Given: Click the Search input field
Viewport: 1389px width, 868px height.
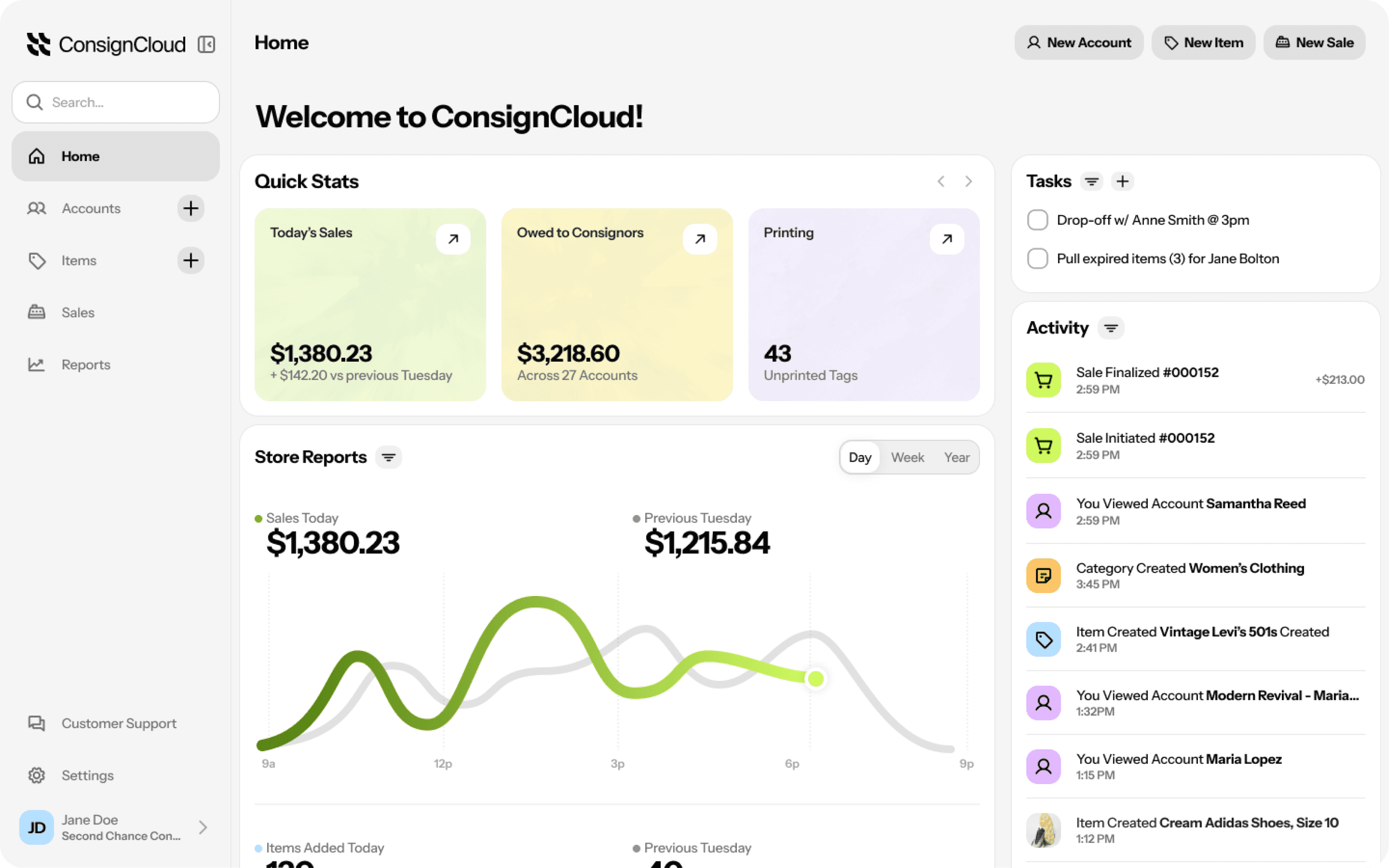Looking at the screenshot, I should [116, 102].
